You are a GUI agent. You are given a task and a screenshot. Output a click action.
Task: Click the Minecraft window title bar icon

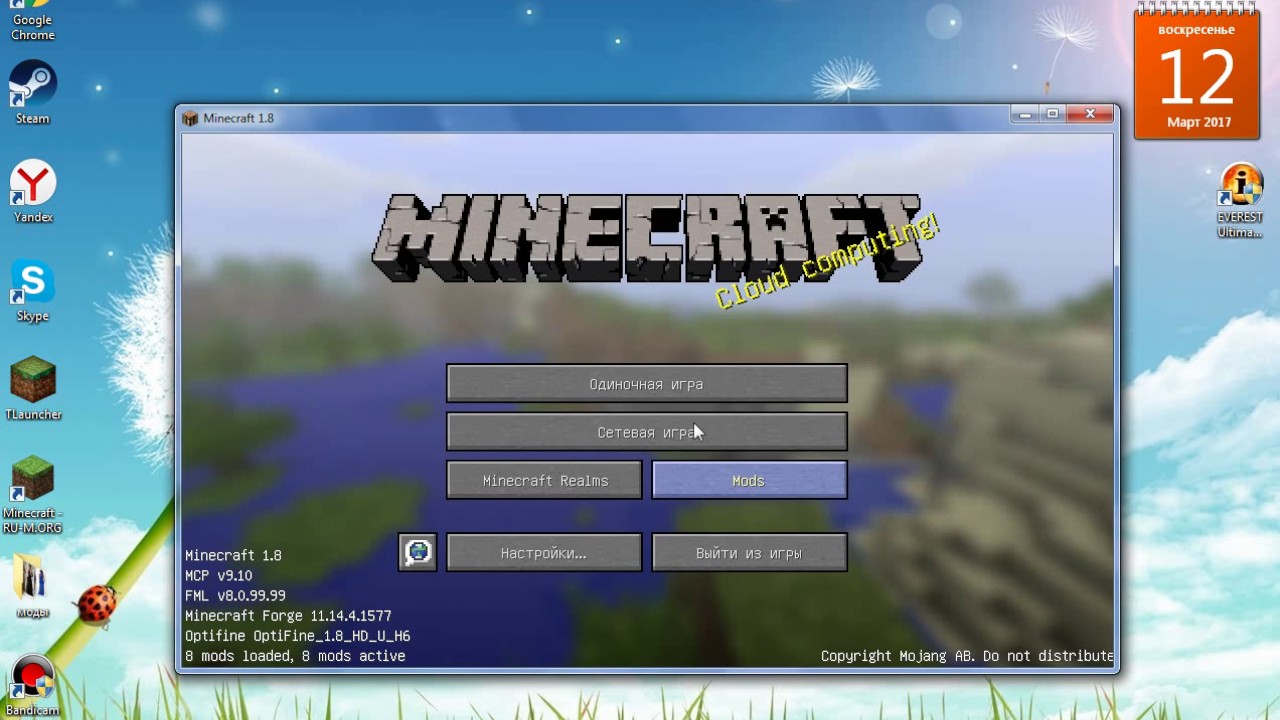pos(190,118)
